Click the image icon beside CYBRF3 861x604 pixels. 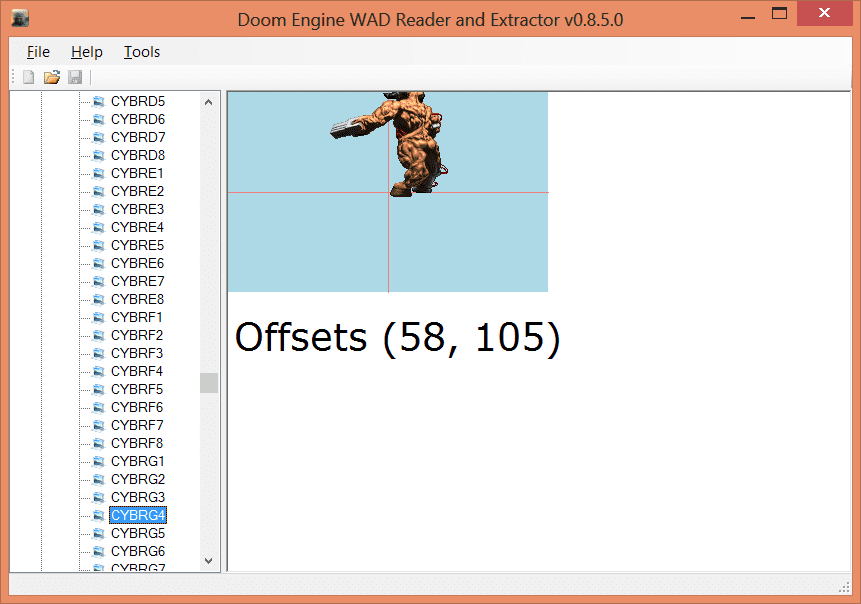pos(99,353)
